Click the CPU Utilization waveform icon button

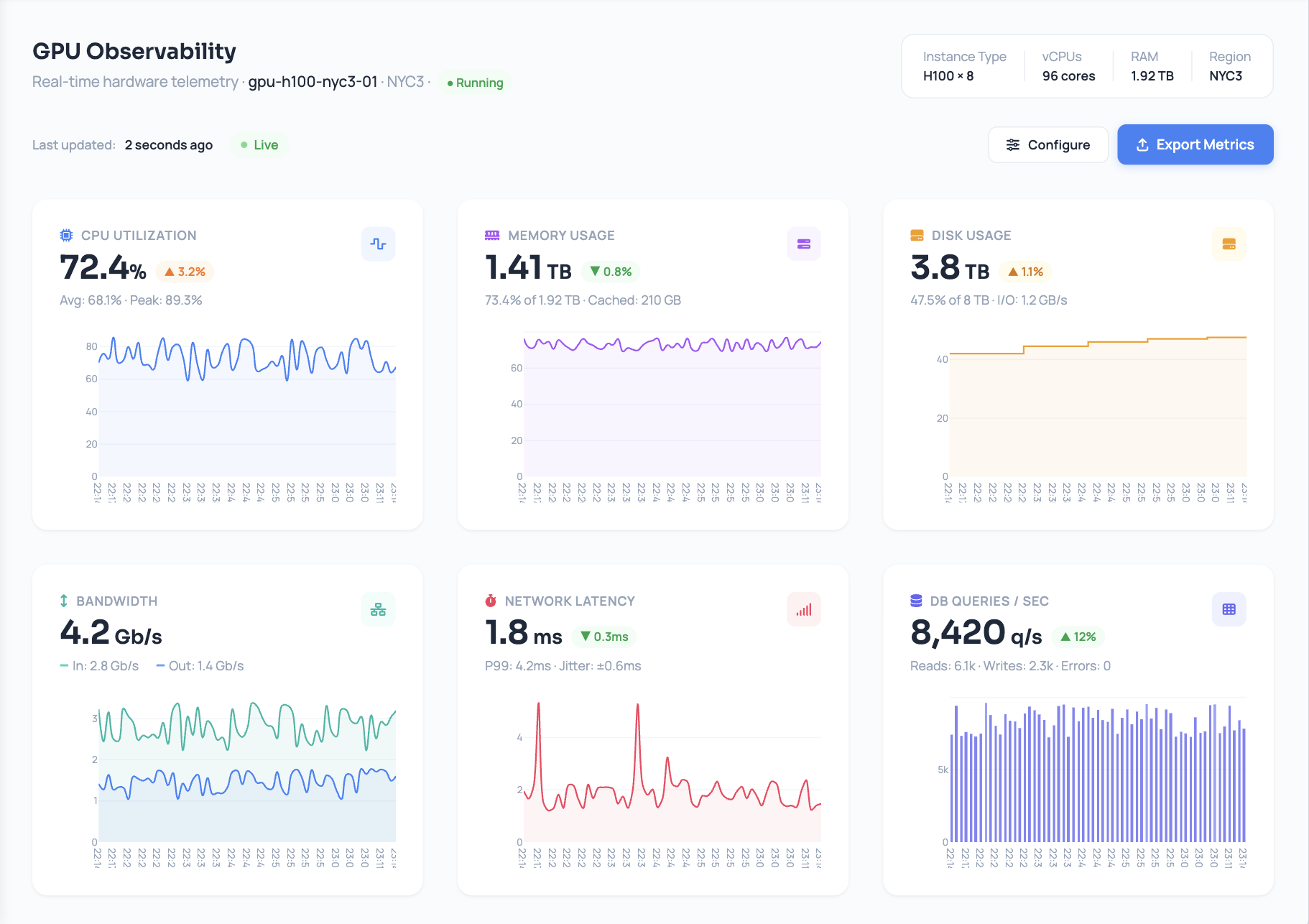coord(378,244)
